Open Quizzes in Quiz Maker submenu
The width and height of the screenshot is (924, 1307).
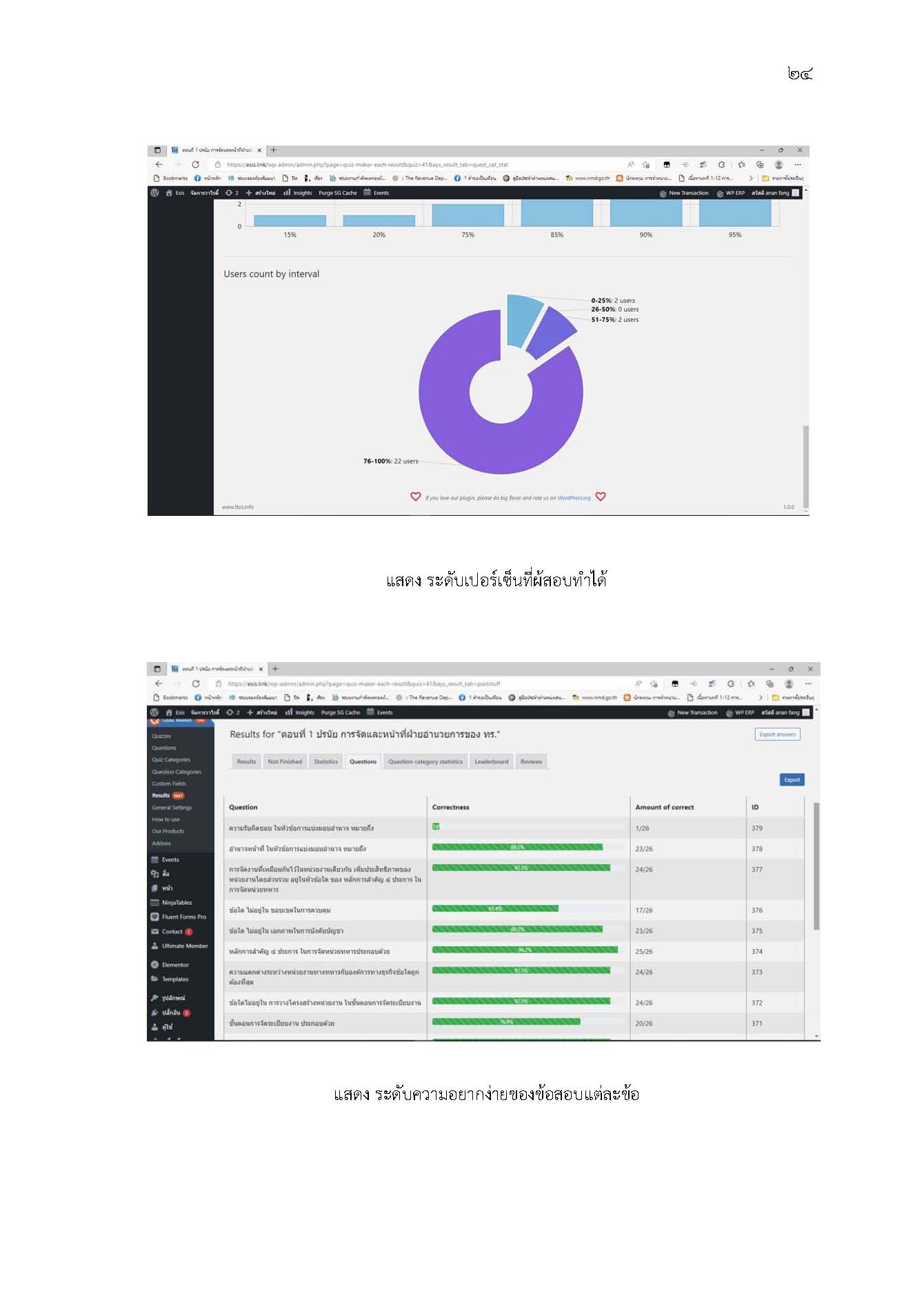[161, 736]
